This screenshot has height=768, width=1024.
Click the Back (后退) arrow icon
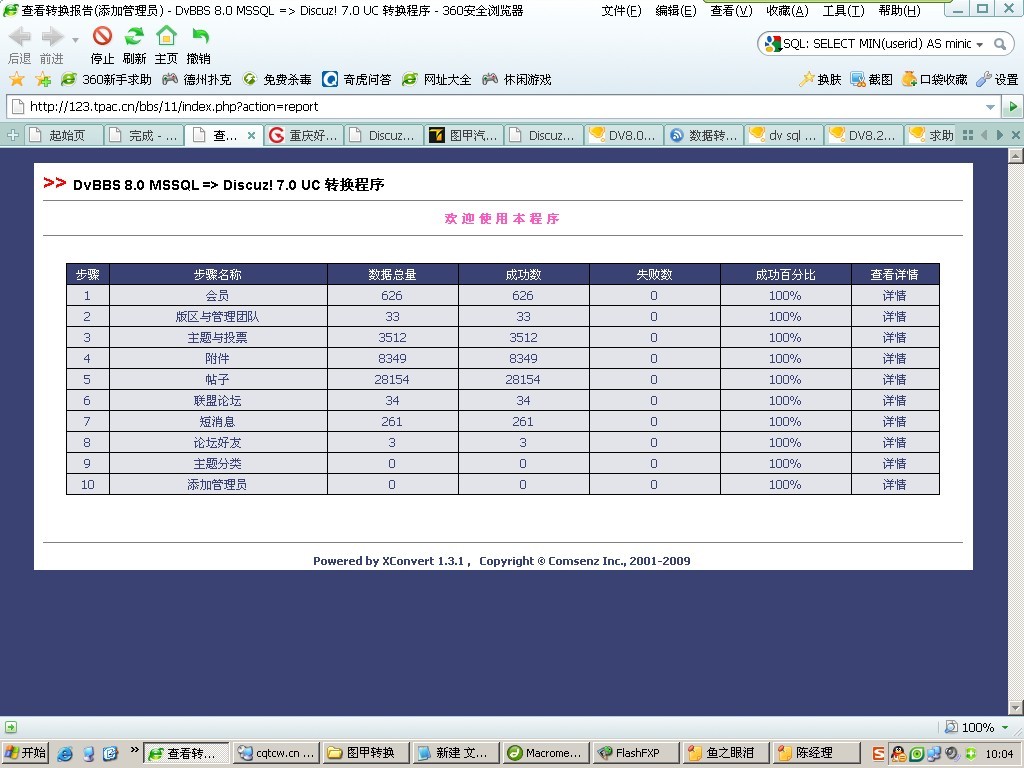(x=20, y=37)
